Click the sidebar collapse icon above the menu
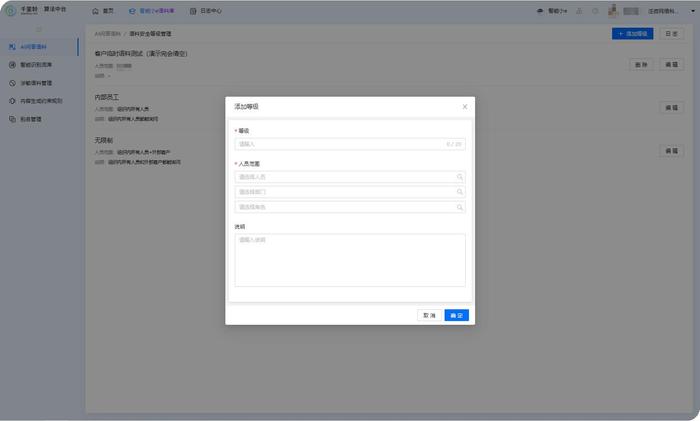The width and height of the screenshot is (700, 421). (39, 29)
